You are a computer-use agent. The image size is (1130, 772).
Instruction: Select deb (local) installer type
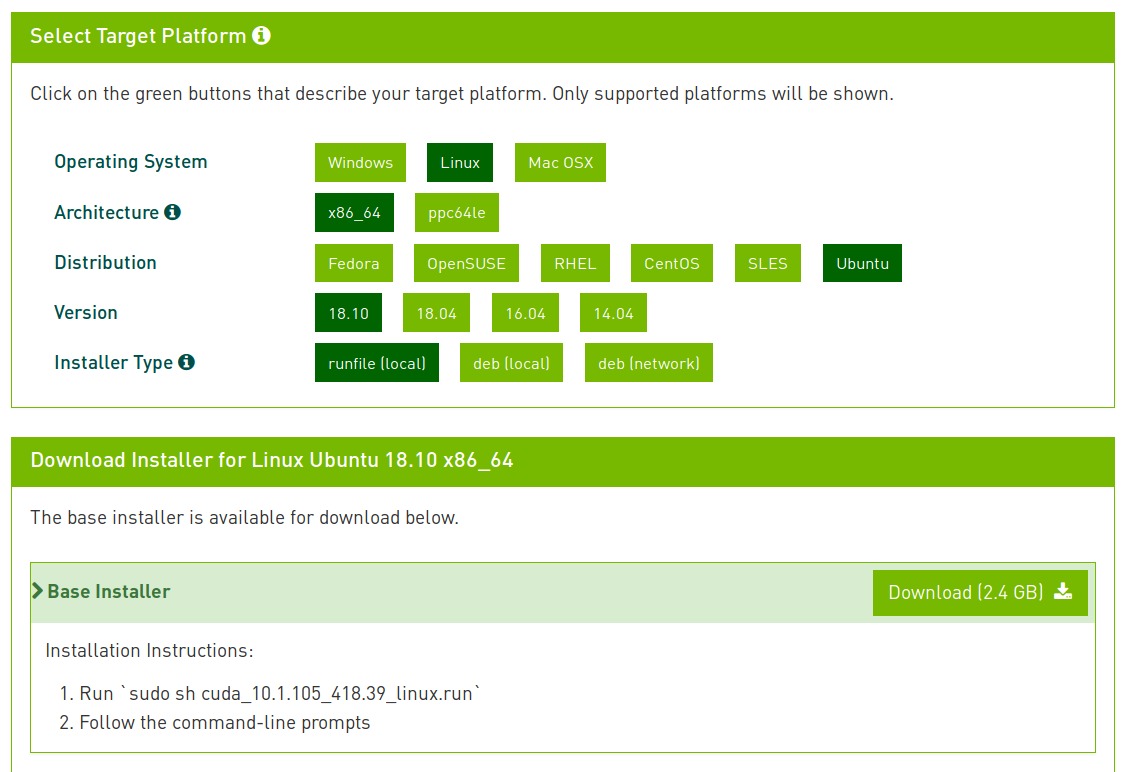tap(511, 363)
